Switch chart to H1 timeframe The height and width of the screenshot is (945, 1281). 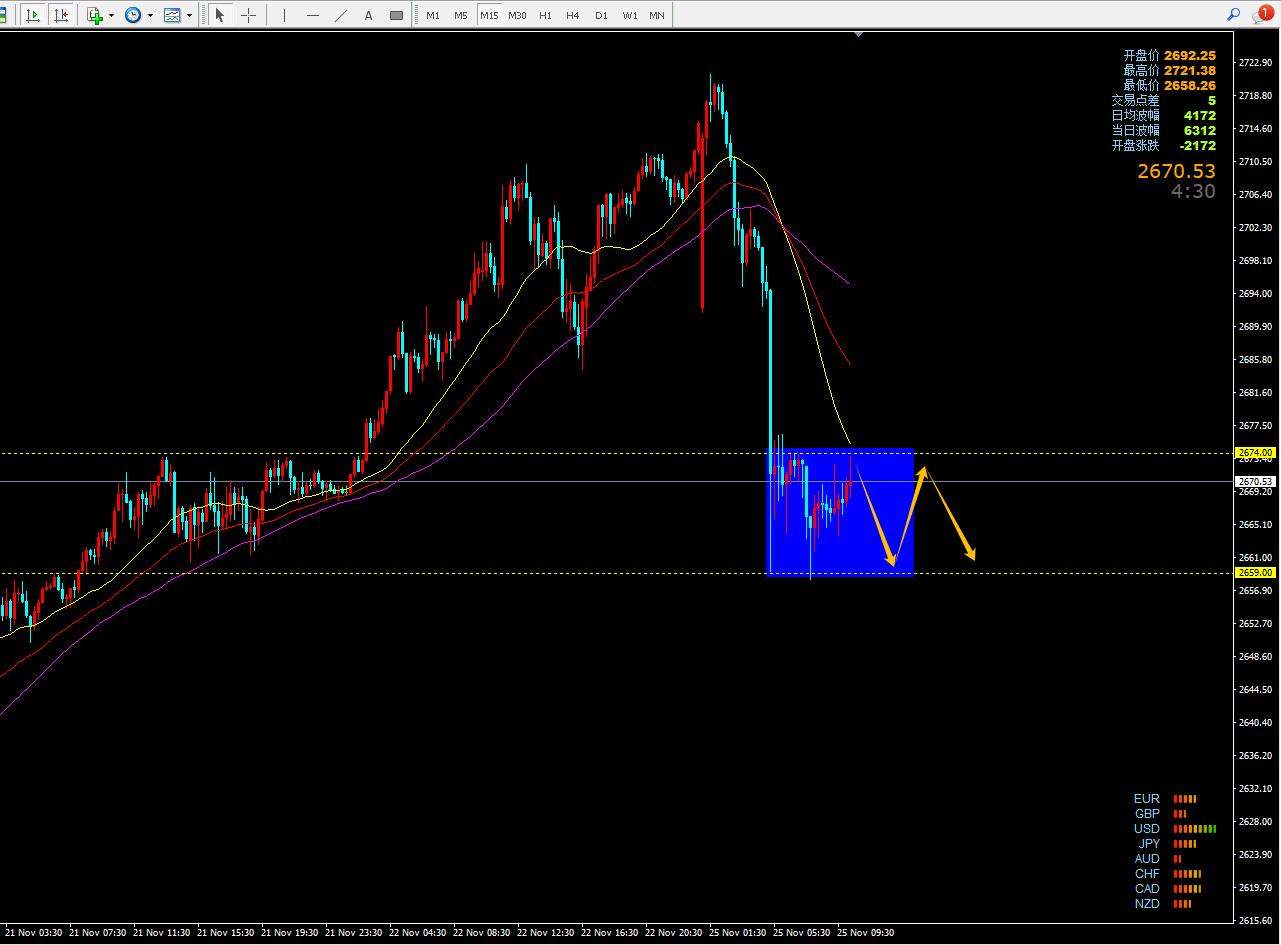(x=545, y=15)
